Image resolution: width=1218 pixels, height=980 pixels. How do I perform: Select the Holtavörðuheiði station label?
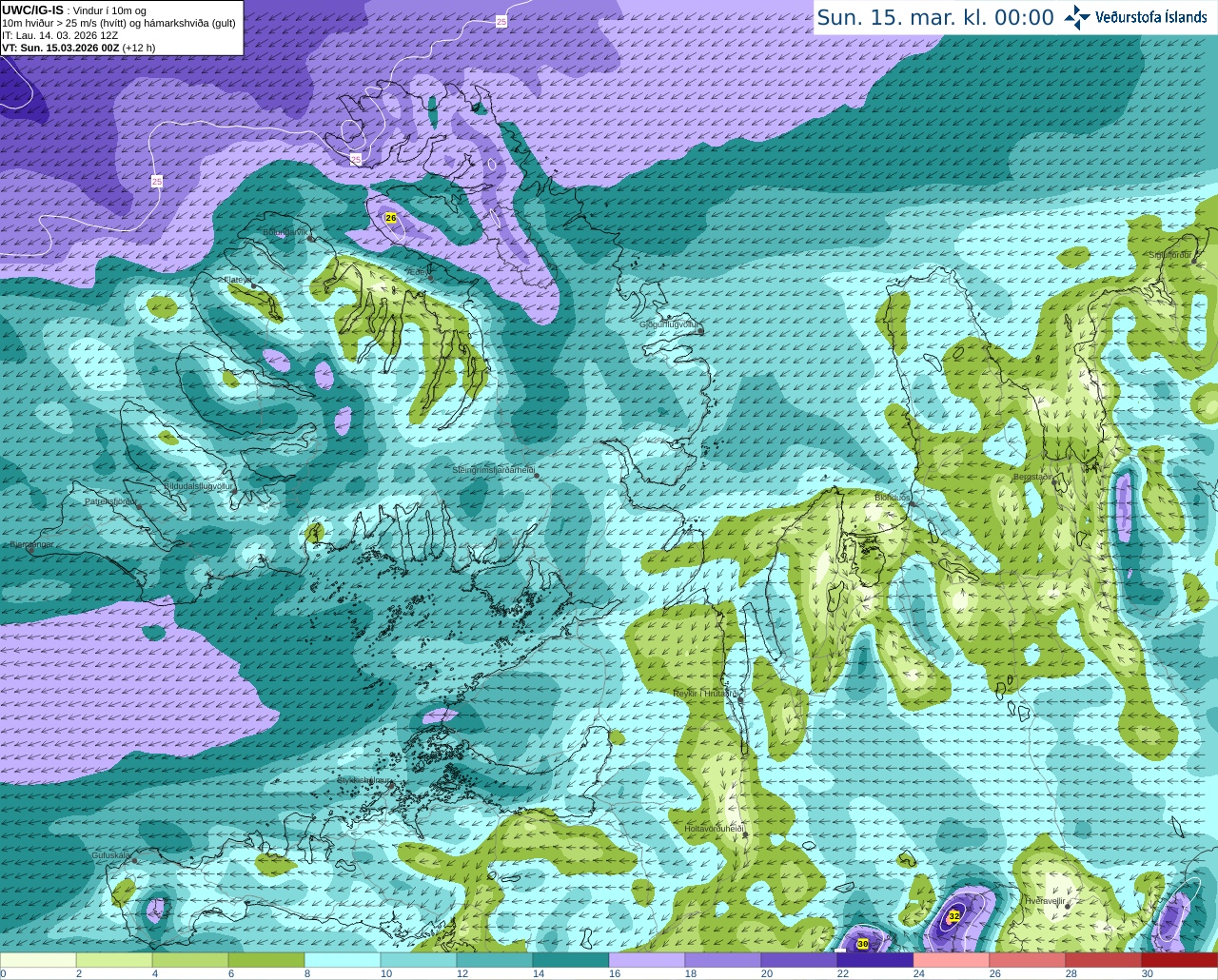[714, 829]
